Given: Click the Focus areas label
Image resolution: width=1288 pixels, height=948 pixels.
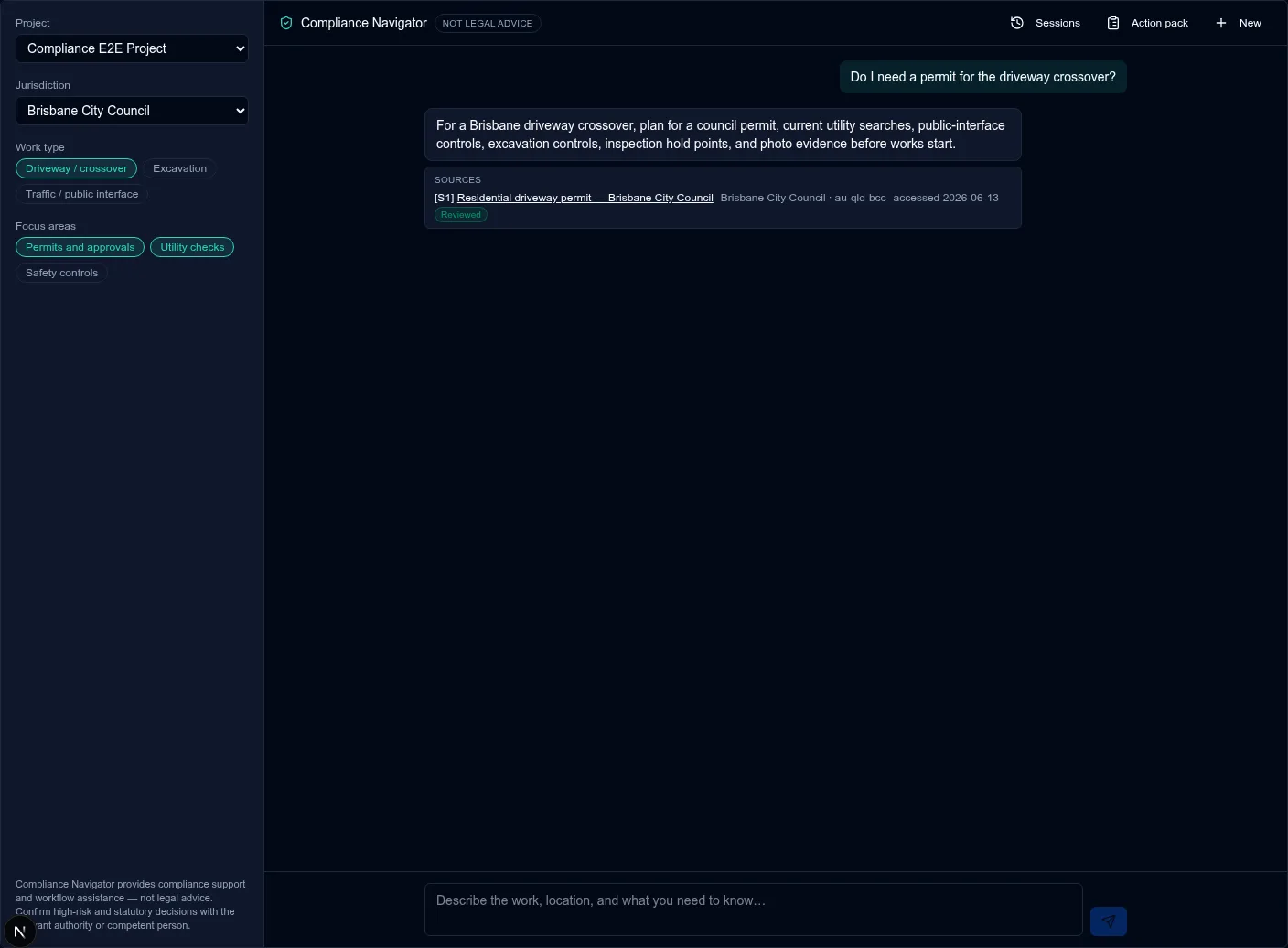Looking at the screenshot, I should click(x=46, y=226).
